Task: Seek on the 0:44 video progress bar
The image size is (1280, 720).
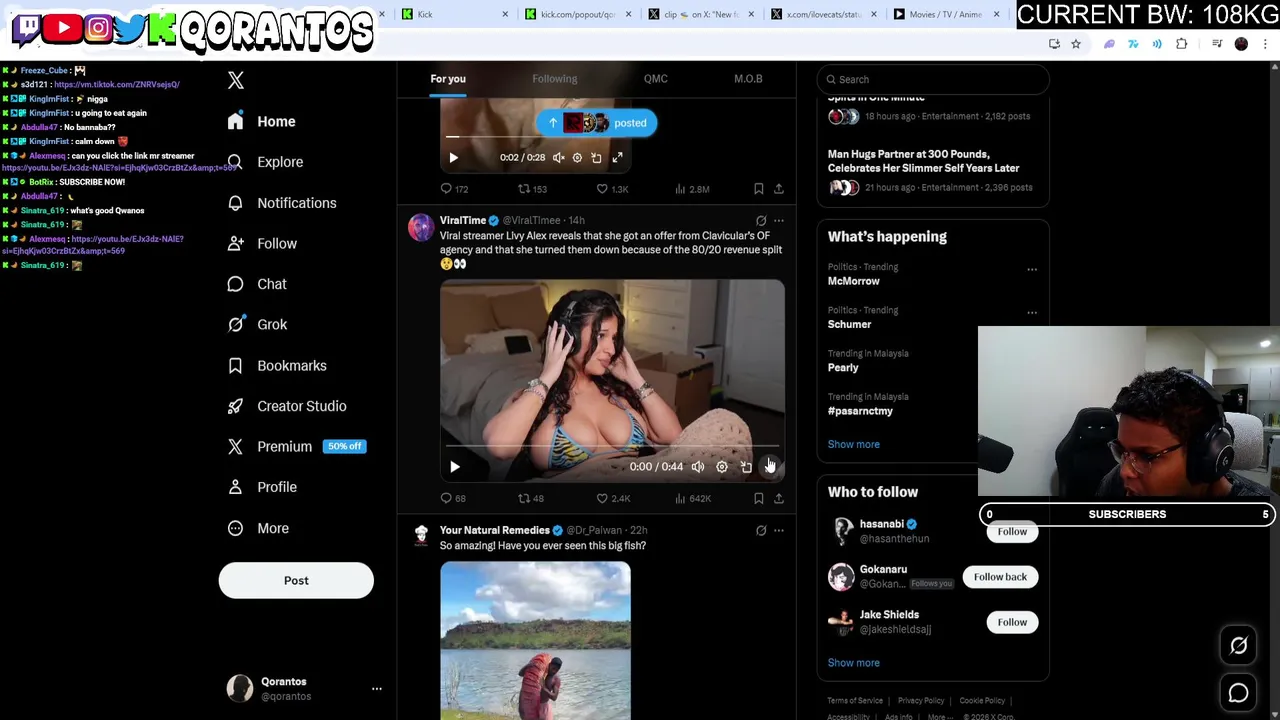Action: (612, 446)
